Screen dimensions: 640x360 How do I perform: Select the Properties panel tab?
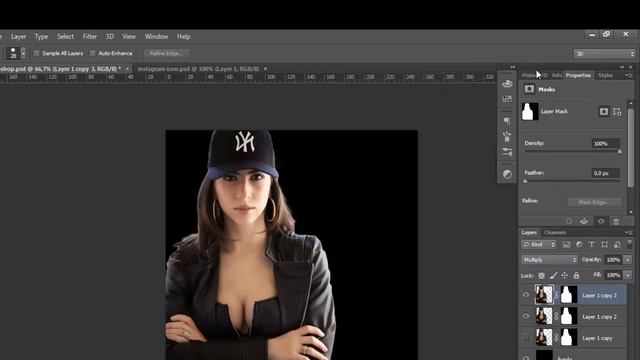[578, 75]
